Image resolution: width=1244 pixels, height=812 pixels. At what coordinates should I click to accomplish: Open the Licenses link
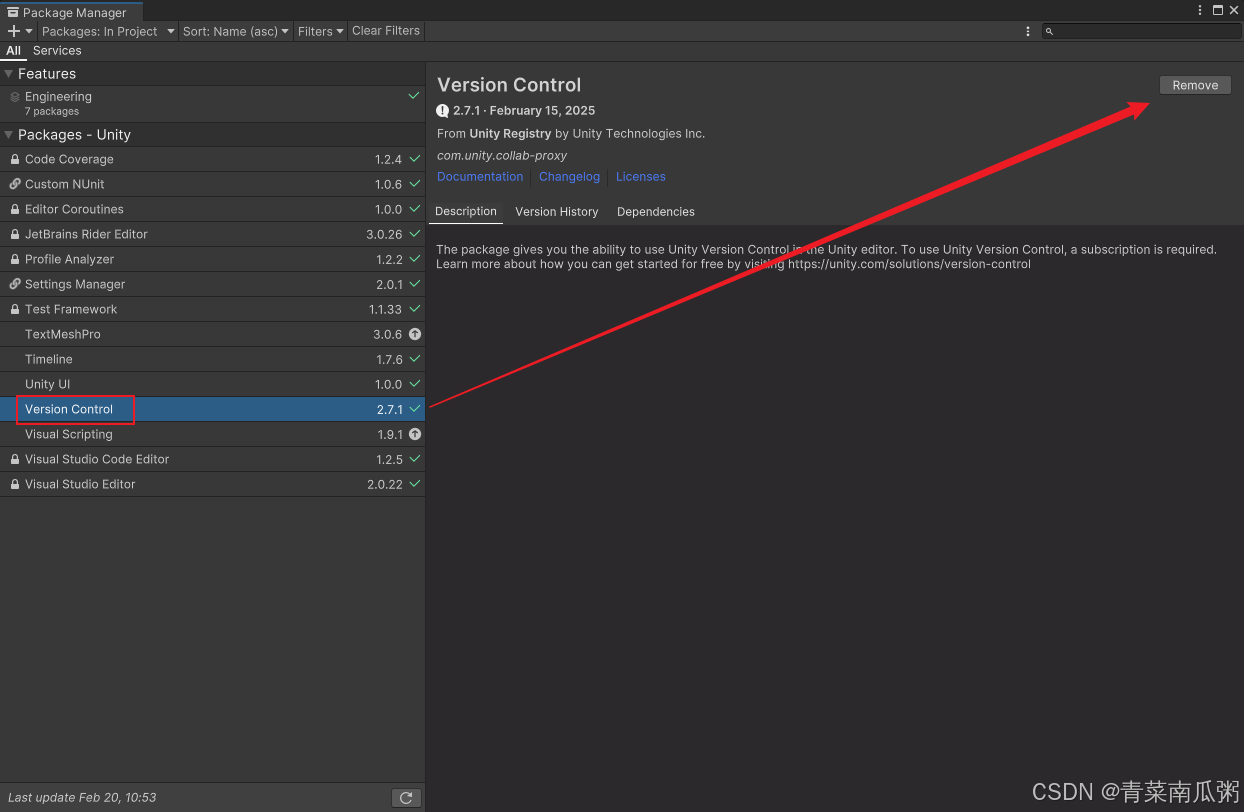pos(641,177)
